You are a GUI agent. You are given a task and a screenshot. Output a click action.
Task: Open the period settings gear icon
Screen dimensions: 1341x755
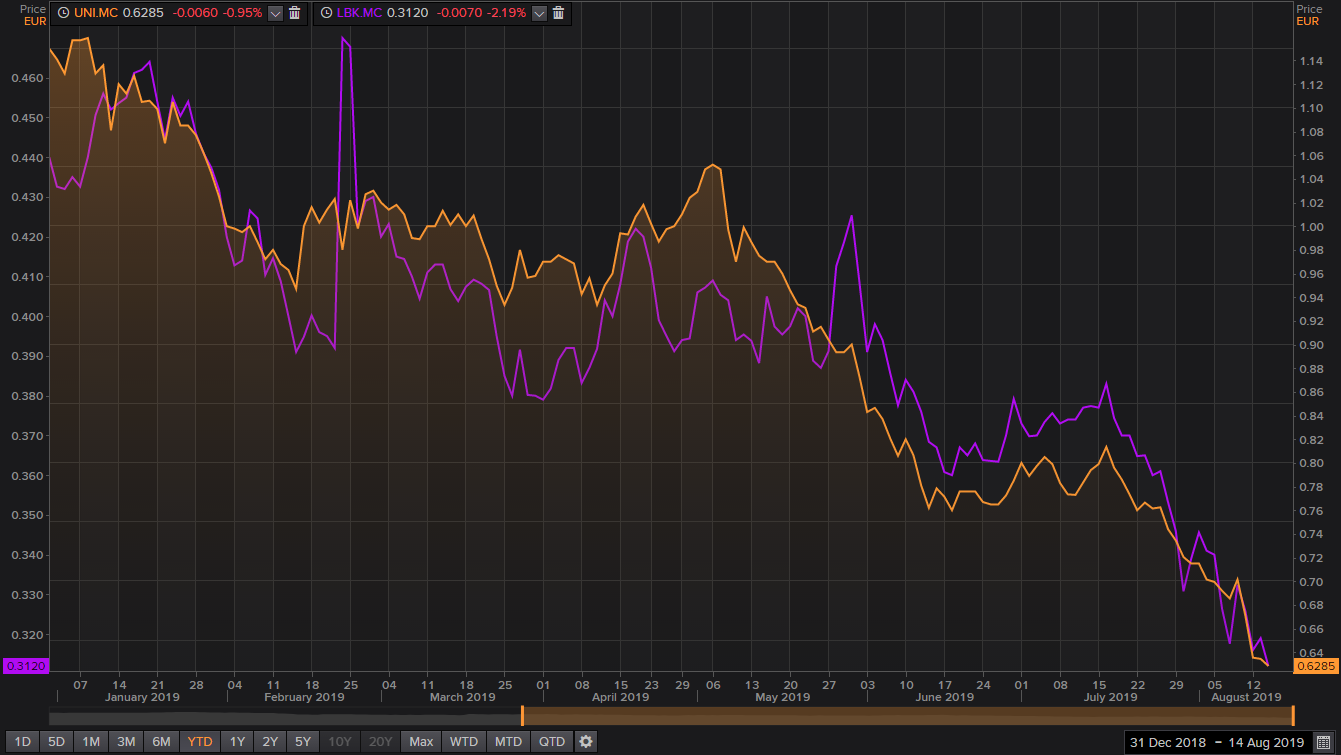(586, 742)
